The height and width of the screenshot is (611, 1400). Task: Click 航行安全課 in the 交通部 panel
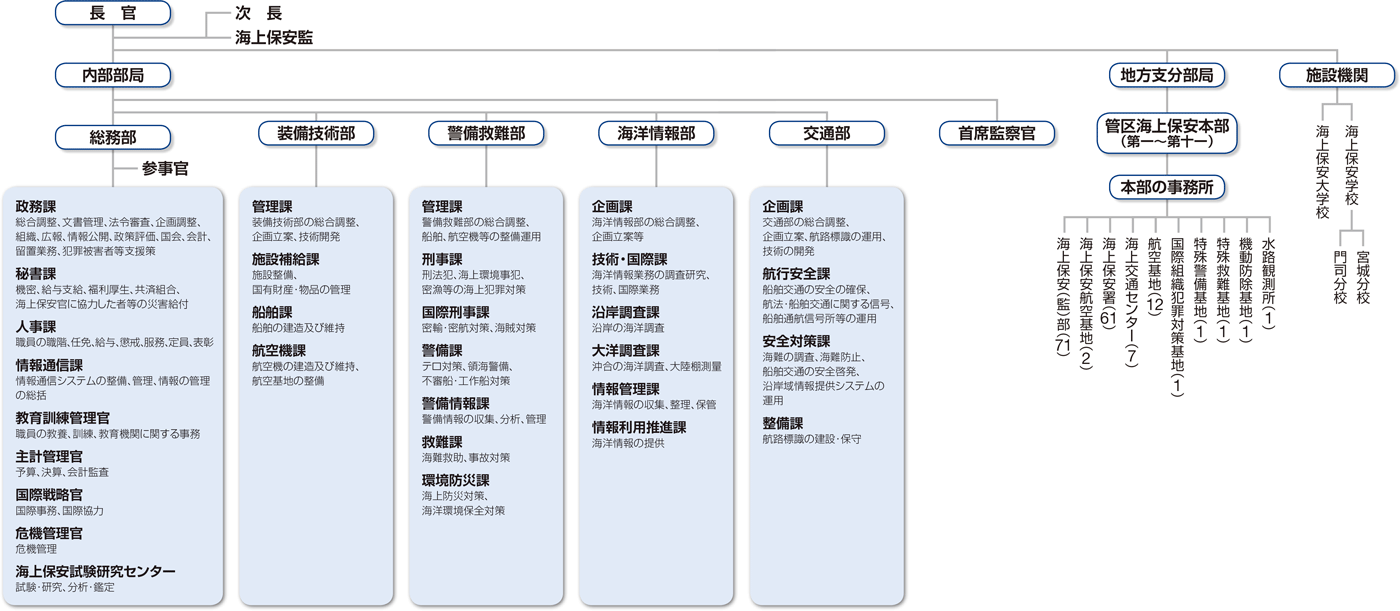796,274
